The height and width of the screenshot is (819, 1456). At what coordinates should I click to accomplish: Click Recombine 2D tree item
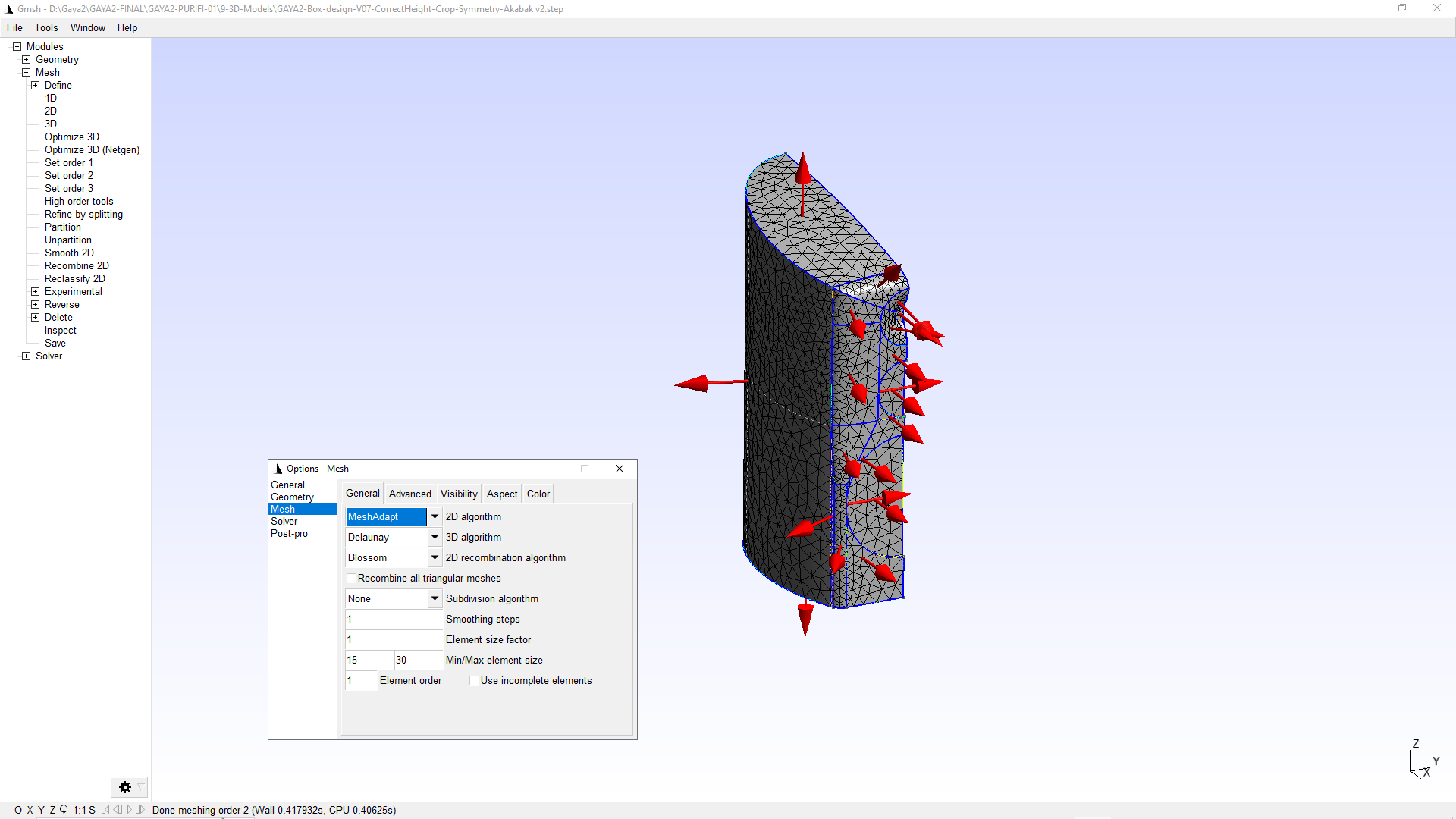coord(77,265)
